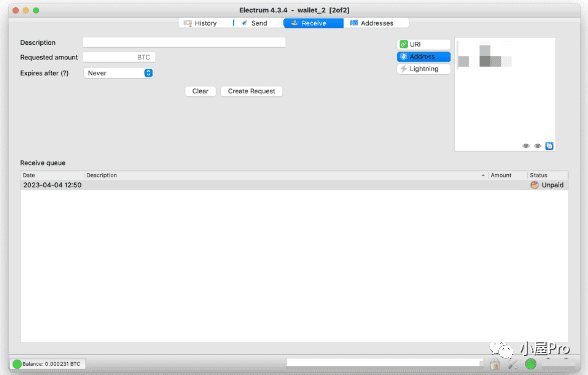Select the Address display option
Viewport: 588px width, 375px height.
(x=423, y=57)
